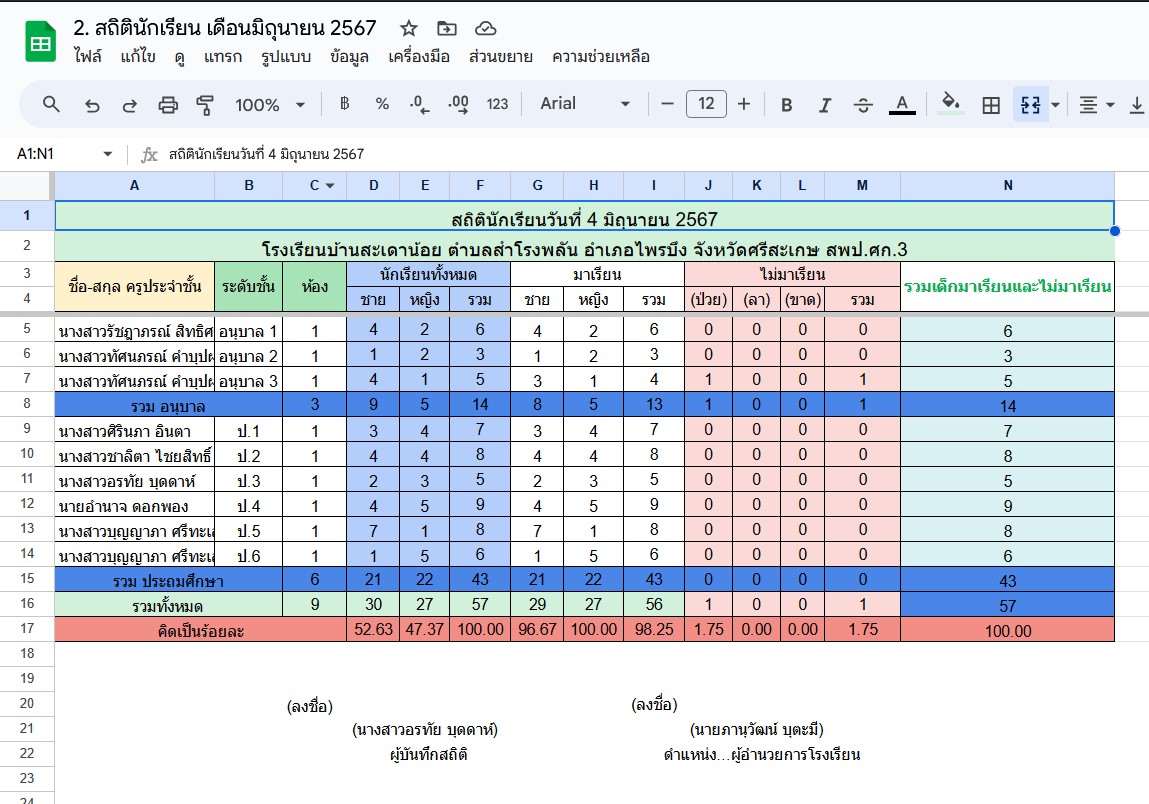Rename the document title
Screen dimensions: 1149x804
[x=225, y=28]
